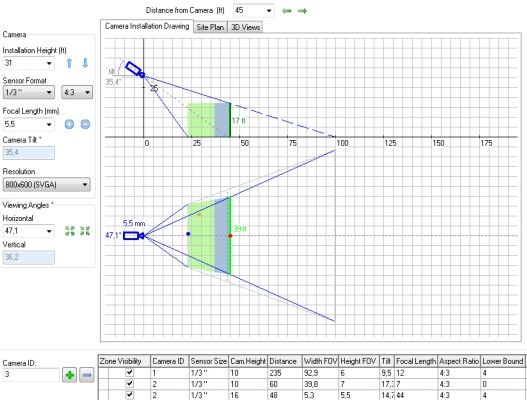
Task: Switch to Site Plan tab
Action: click(x=210, y=27)
